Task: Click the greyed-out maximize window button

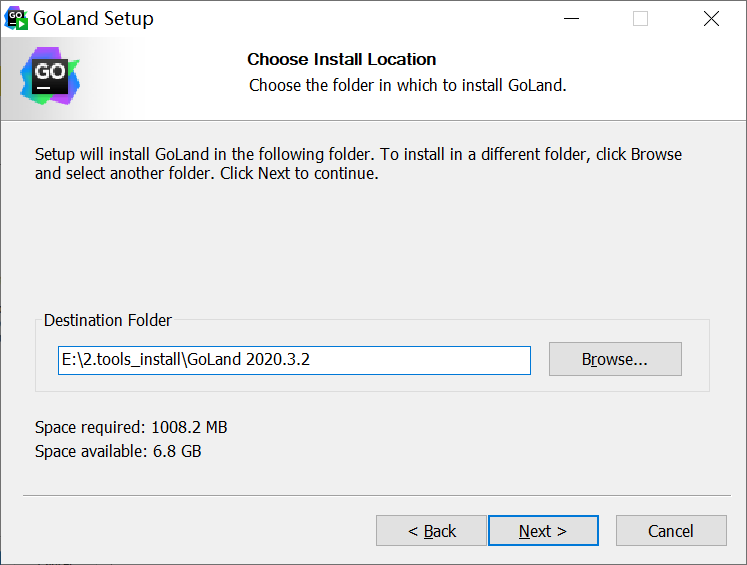Action: (640, 18)
